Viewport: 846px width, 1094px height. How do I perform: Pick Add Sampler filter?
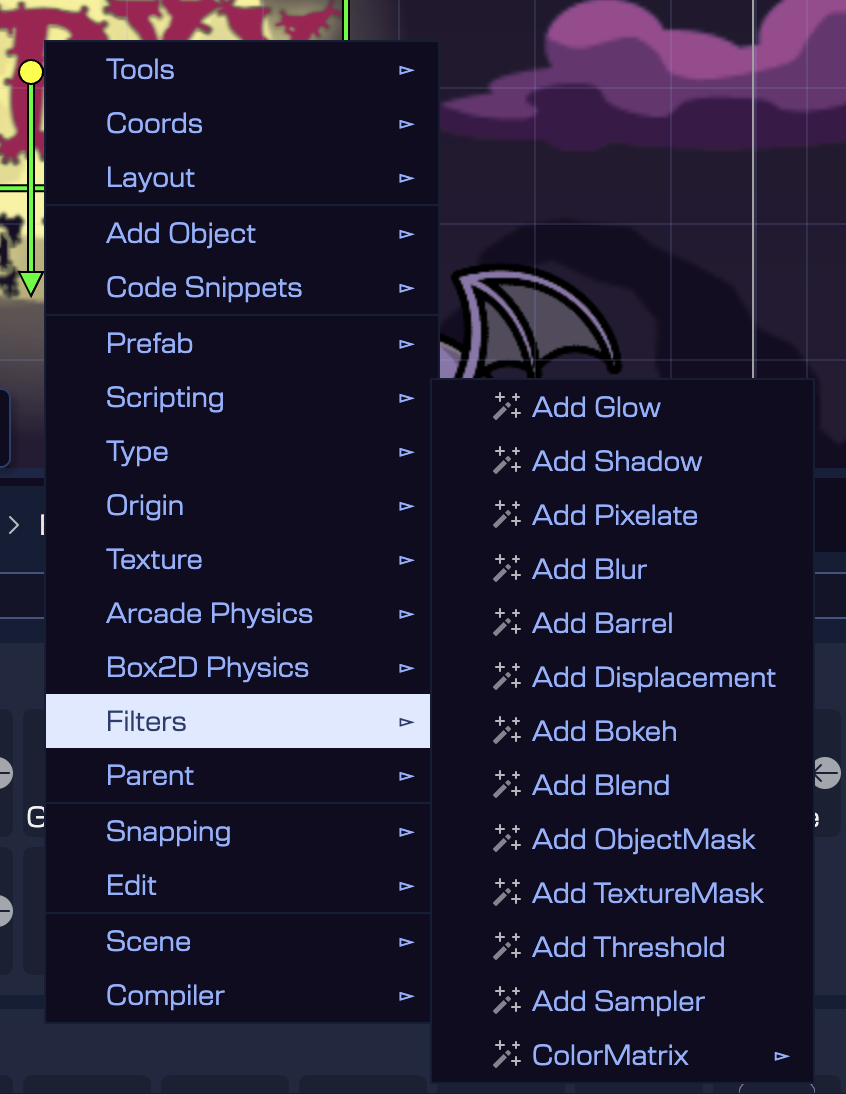618,1001
